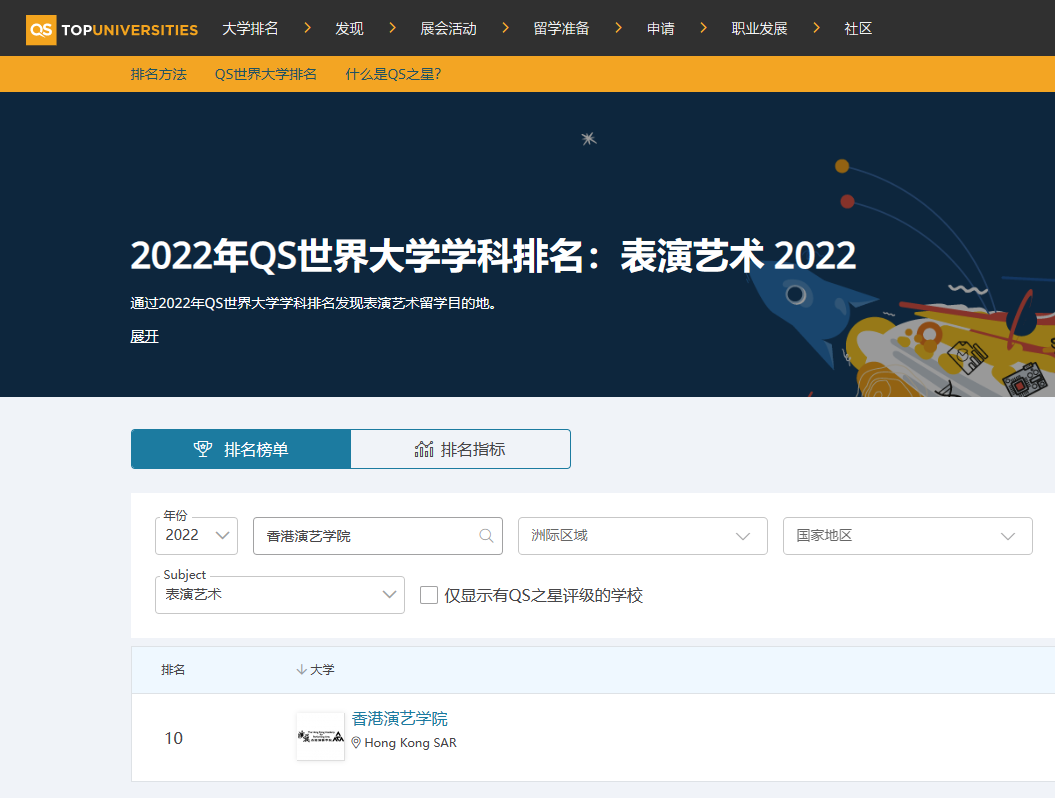1055x798 pixels.
Task: Open the 国家地区 dropdown
Action: 908,536
